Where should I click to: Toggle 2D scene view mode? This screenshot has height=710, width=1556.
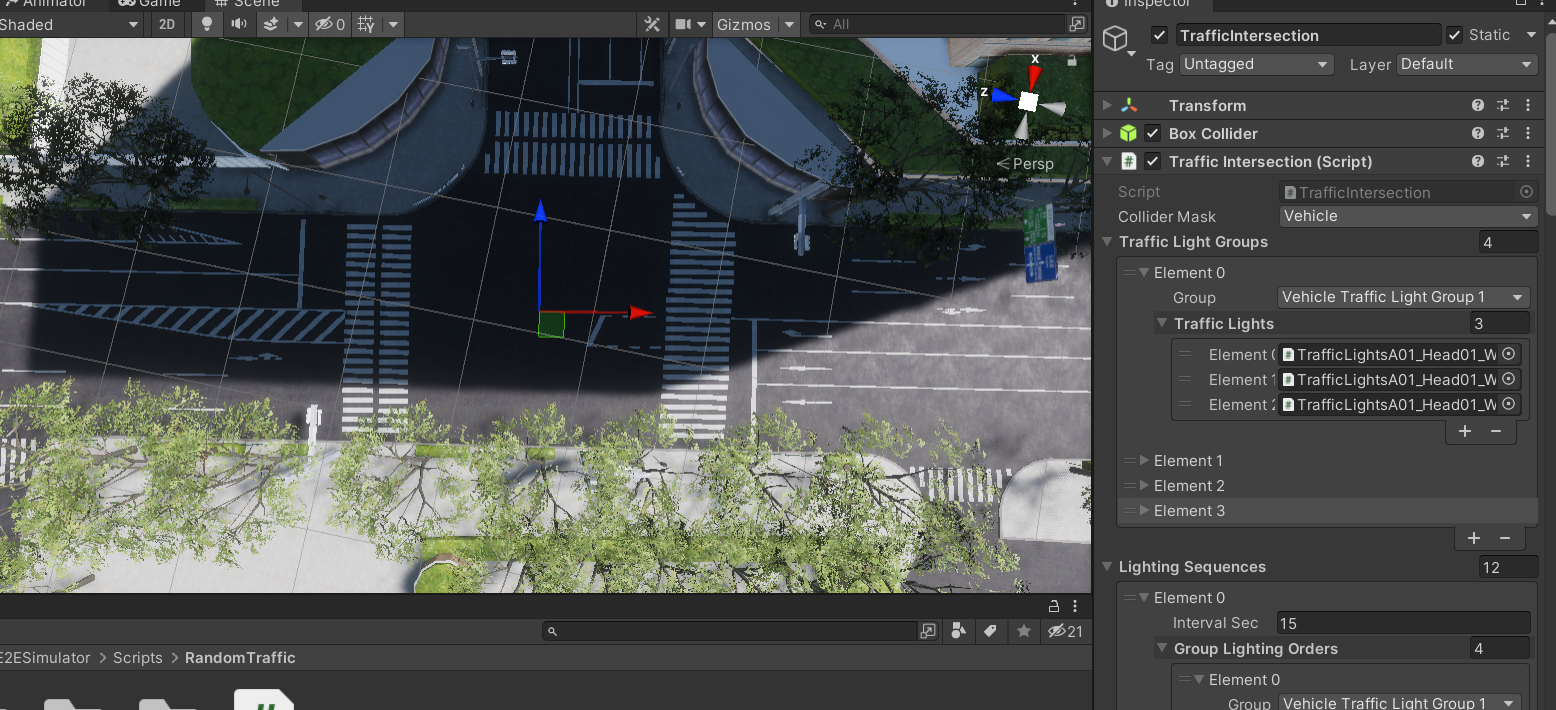coord(167,24)
